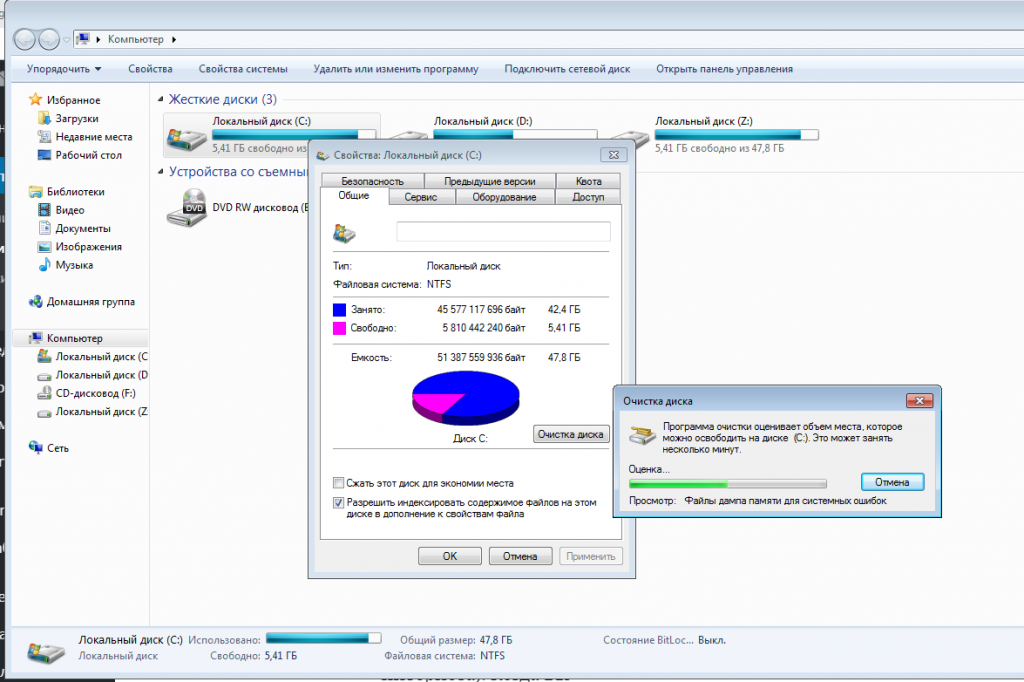This screenshot has height=682, width=1024.
Task: Switch to the Предыдущие версии tab
Action: [490, 181]
